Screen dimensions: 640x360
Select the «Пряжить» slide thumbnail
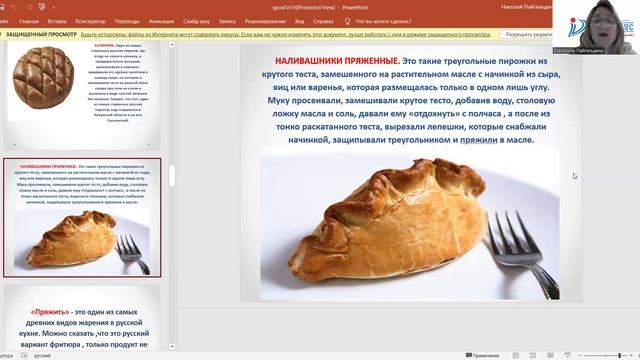(x=82, y=318)
